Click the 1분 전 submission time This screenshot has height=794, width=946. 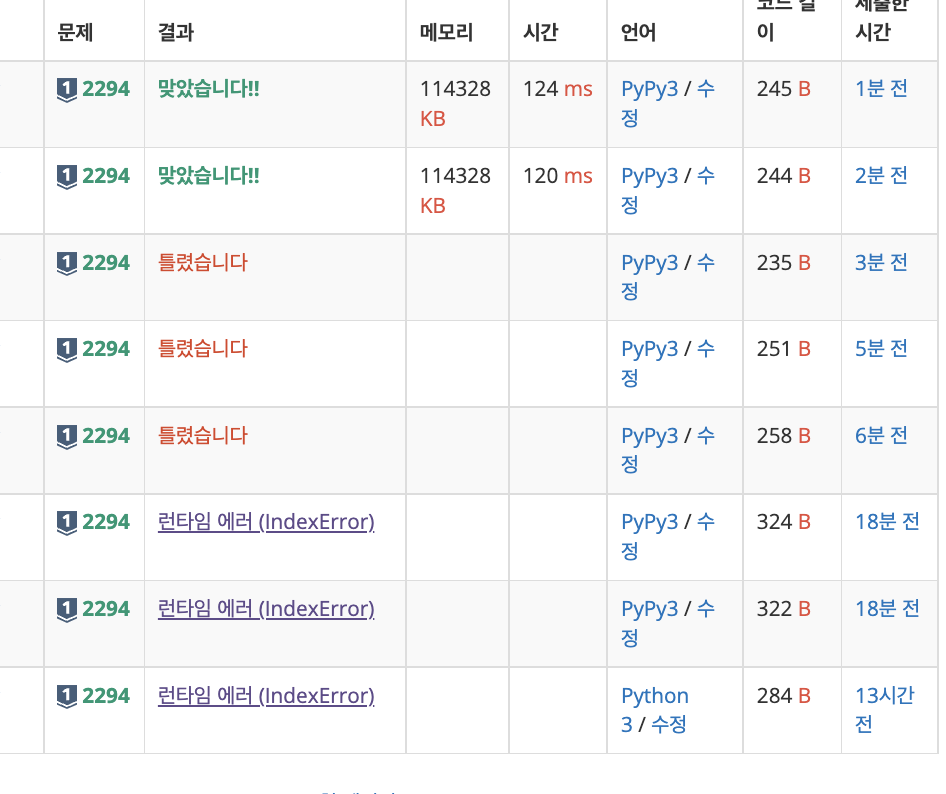pos(881,89)
